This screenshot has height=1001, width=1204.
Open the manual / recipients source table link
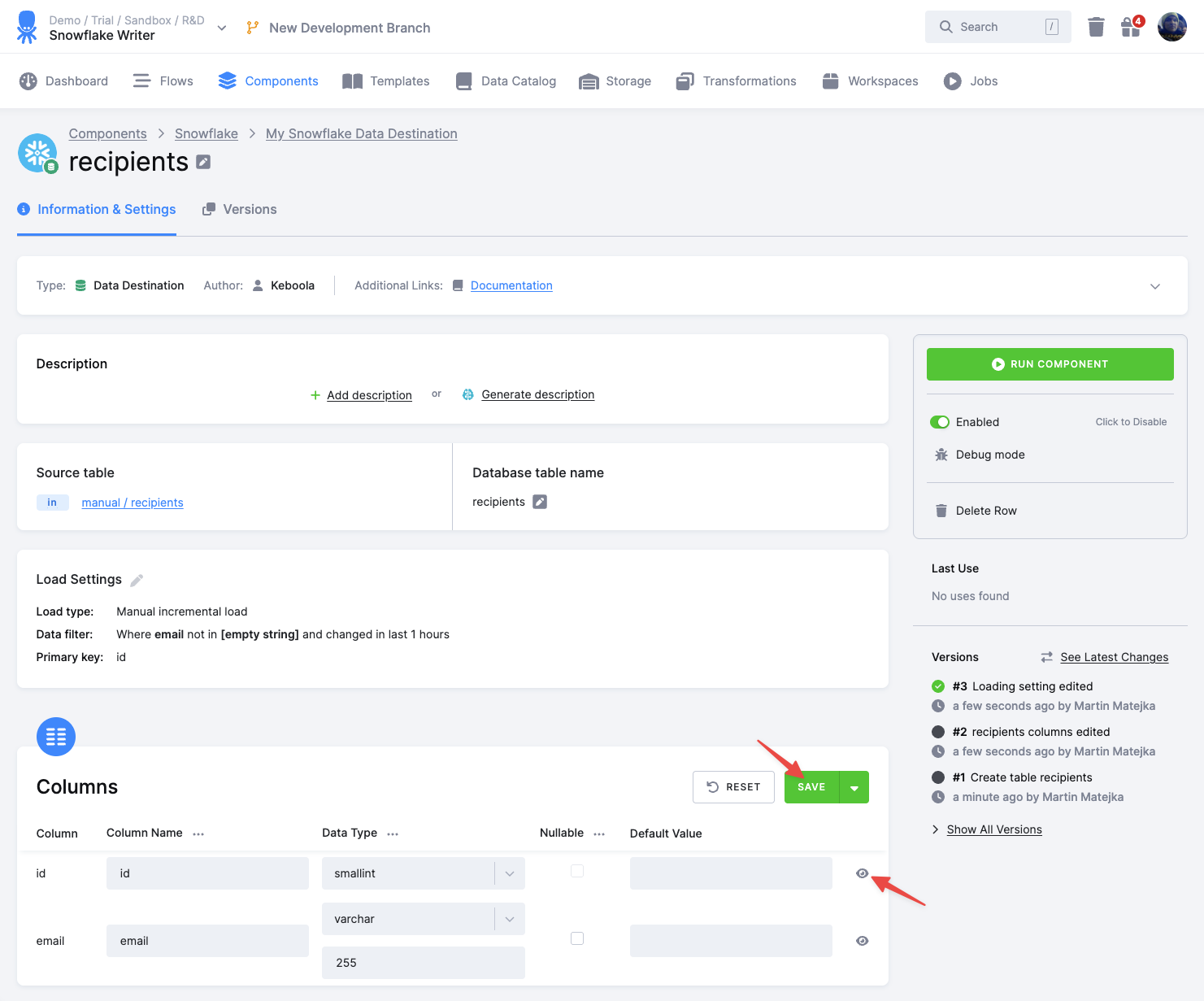tap(133, 503)
